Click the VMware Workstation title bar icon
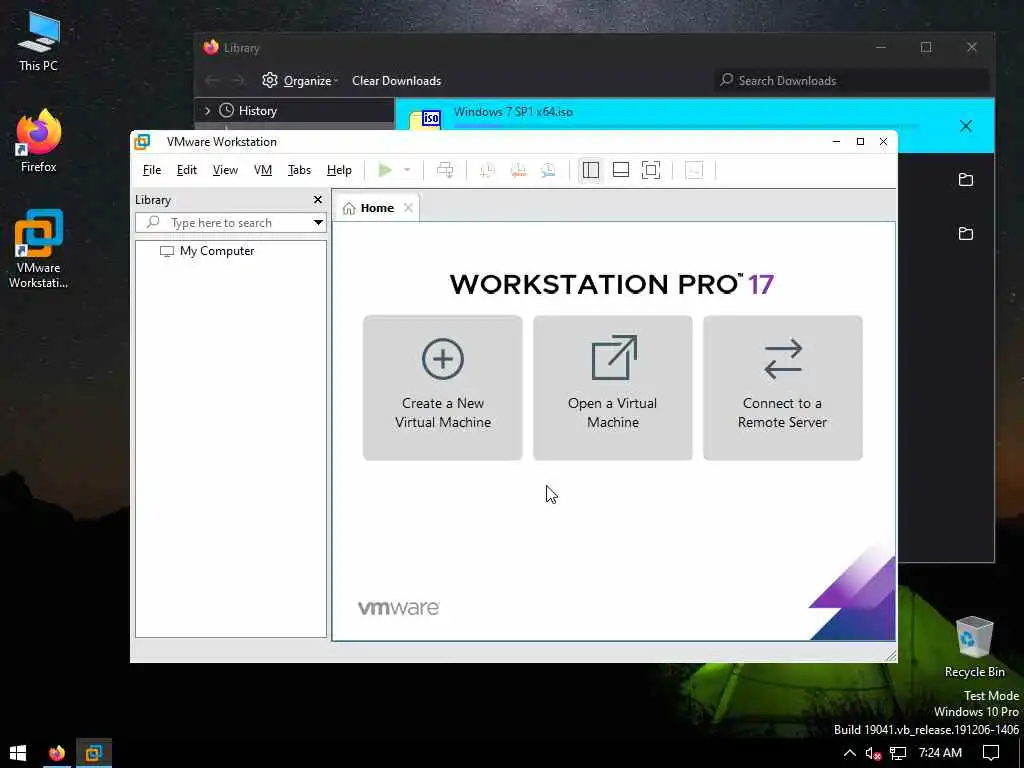 point(142,142)
